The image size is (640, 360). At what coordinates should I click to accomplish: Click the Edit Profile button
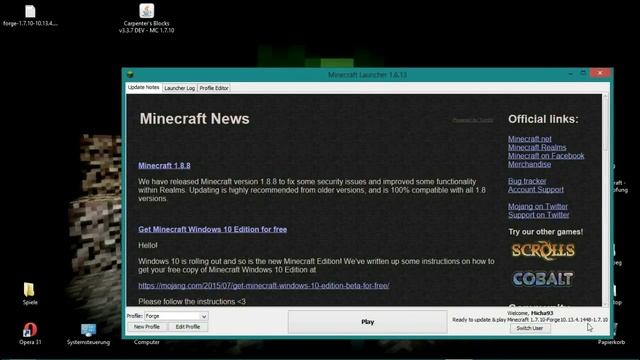tap(188, 327)
